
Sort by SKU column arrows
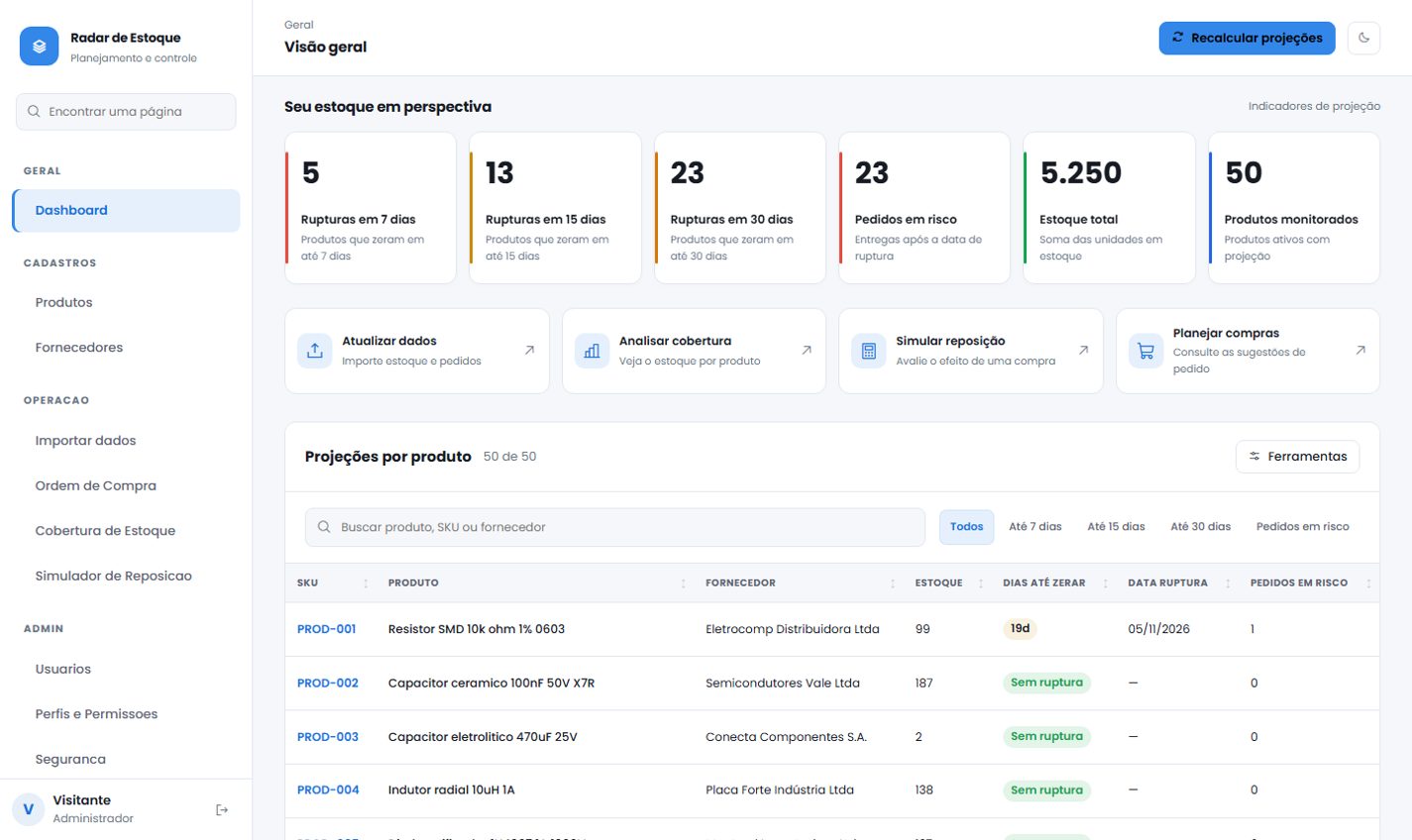pos(366,583)
